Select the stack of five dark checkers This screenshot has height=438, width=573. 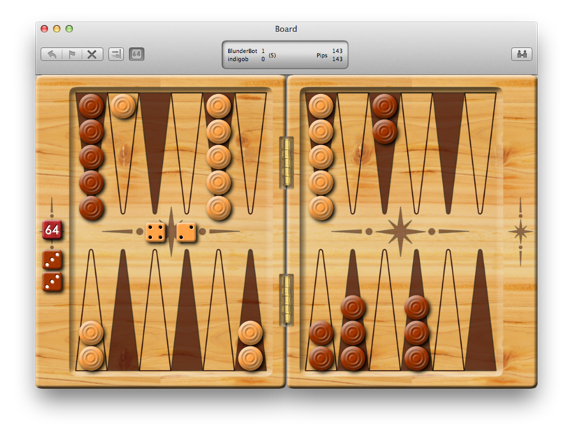tap(91, 157)
